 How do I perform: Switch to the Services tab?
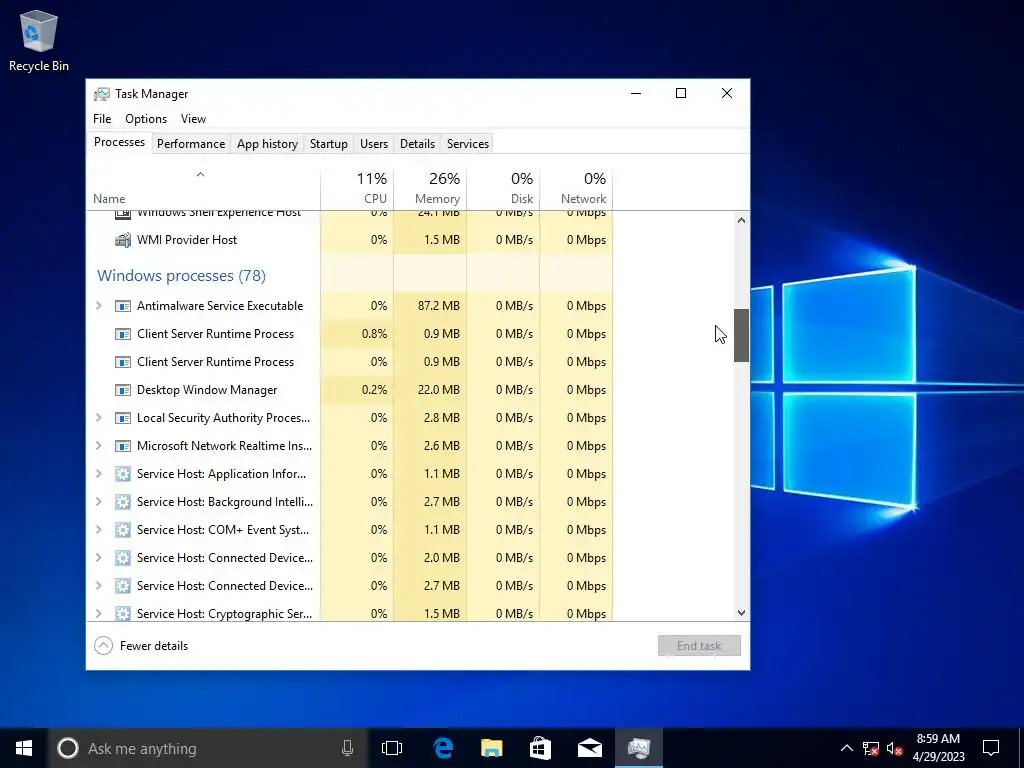[x=468, y=144]
